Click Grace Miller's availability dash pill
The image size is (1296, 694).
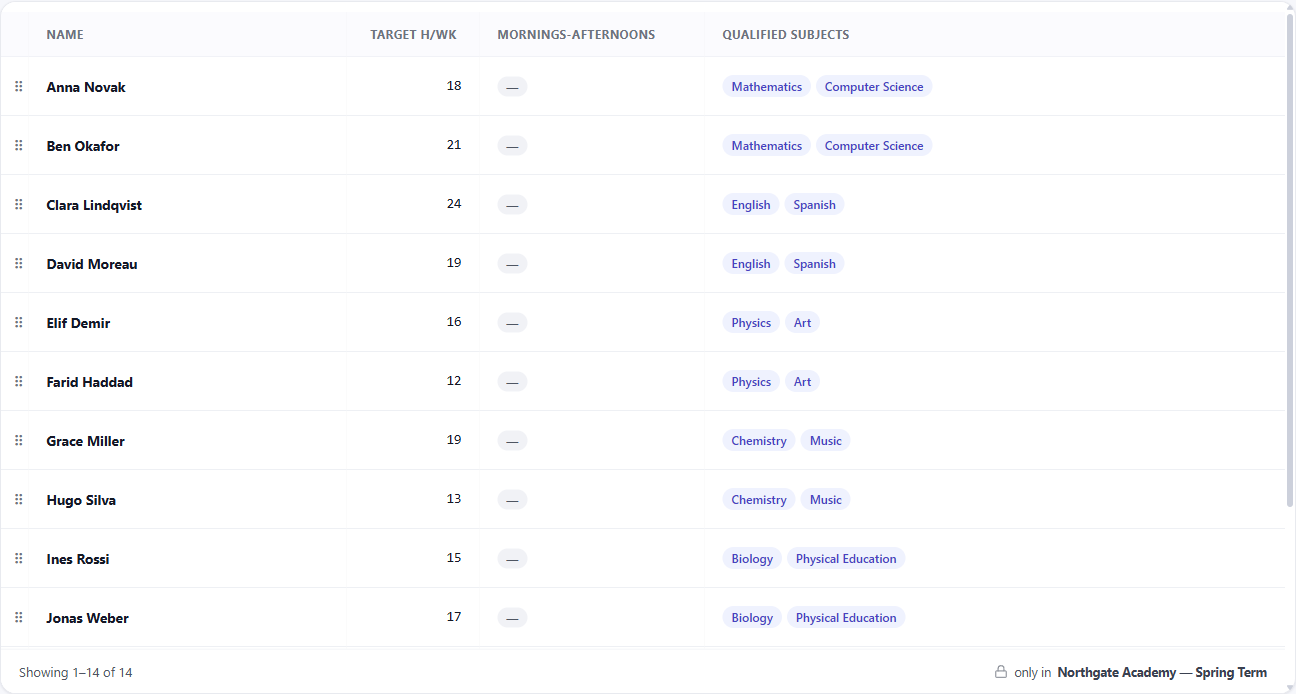tap(512, 441)
